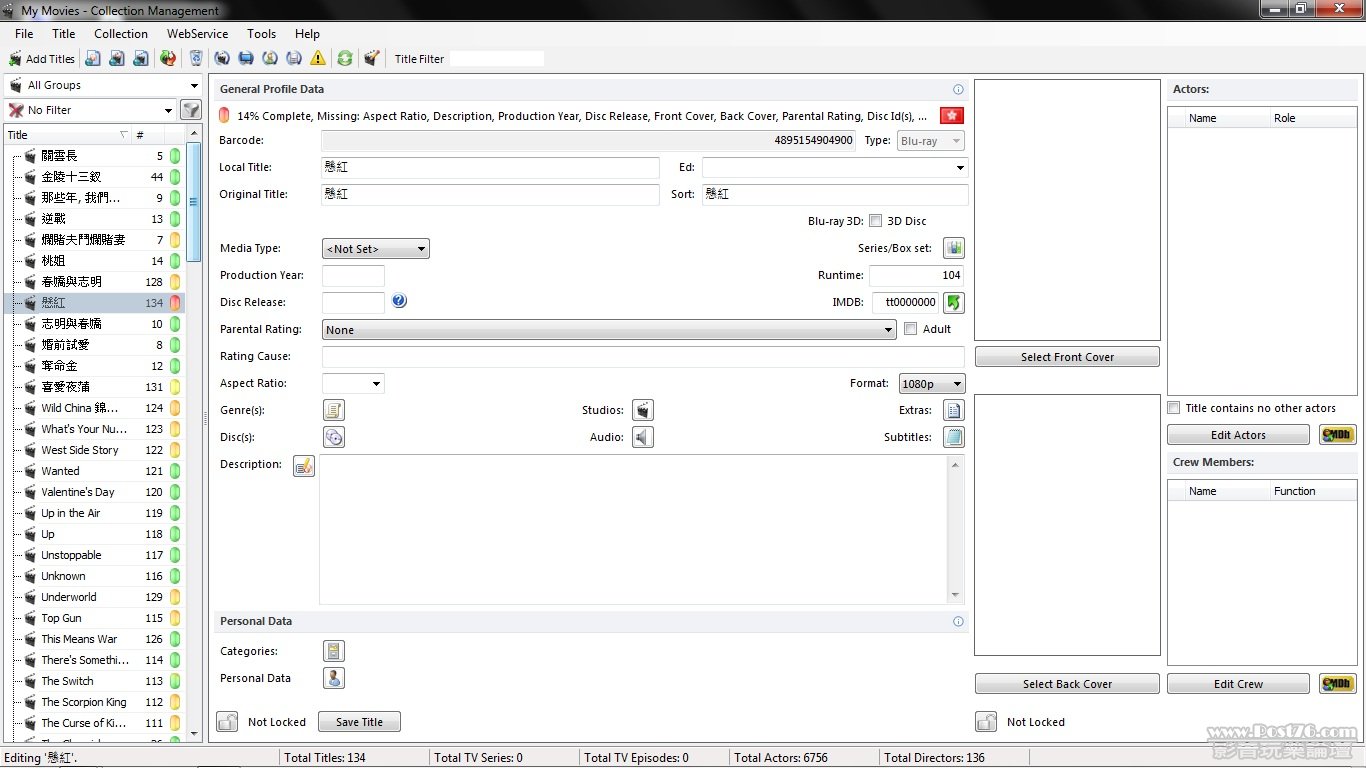Click the Save Title button
Viewport: 1366px width, 768px height.
coord(359,722)
